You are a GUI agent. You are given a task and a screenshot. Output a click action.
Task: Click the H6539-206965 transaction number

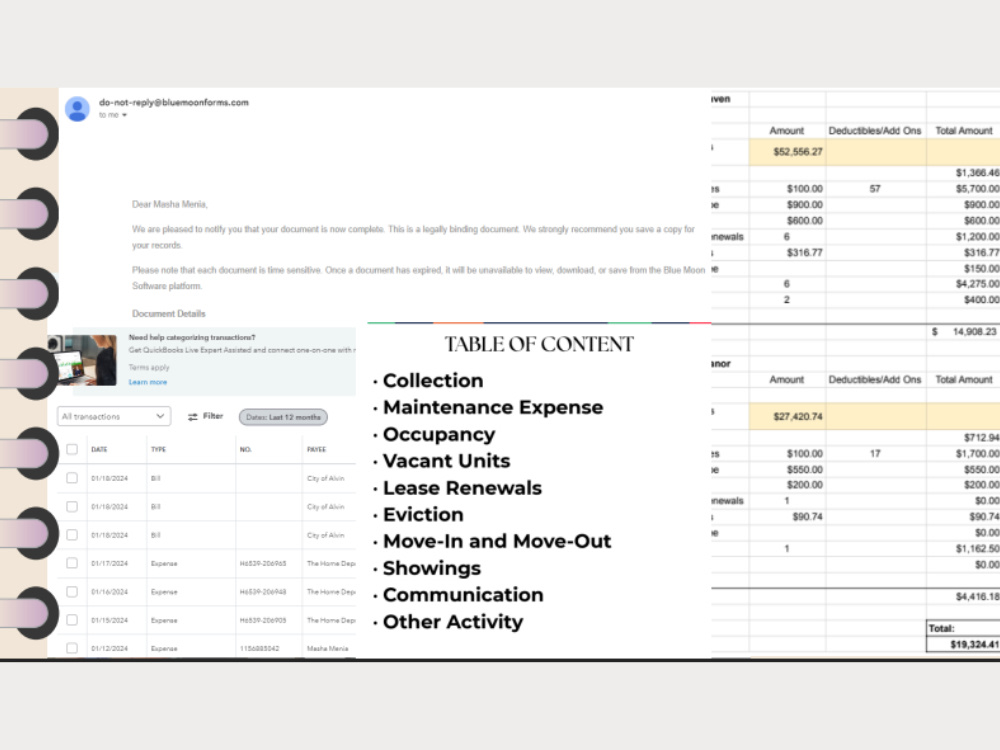tap(263, 564)
